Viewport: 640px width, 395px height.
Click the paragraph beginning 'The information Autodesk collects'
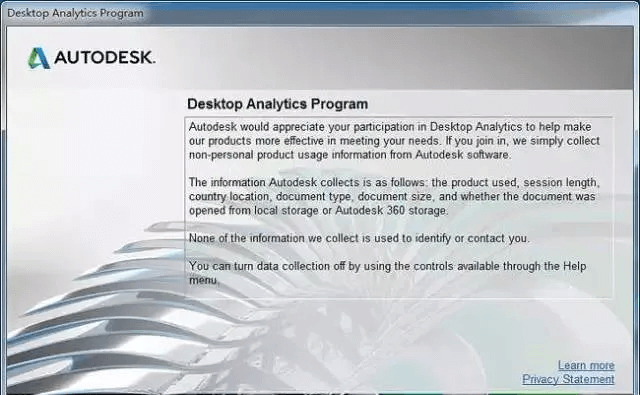(394, 196)
